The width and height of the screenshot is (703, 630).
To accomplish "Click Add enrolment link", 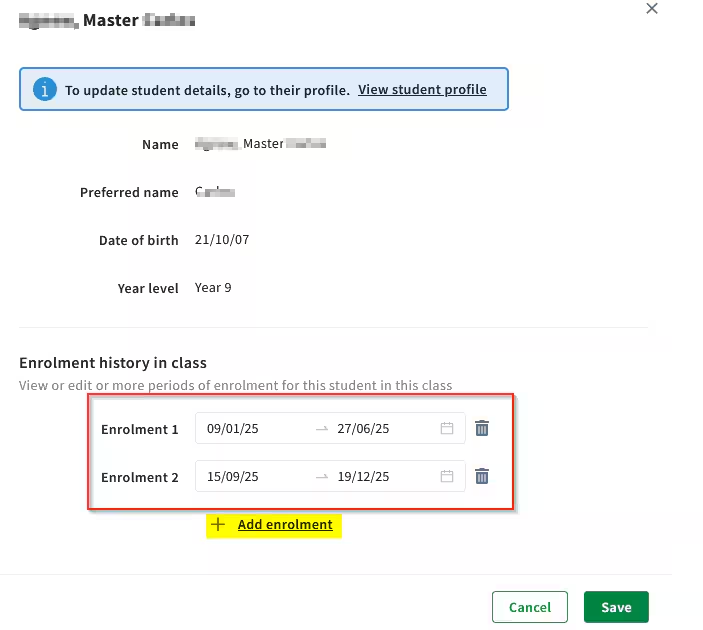I will click(285, 524).
